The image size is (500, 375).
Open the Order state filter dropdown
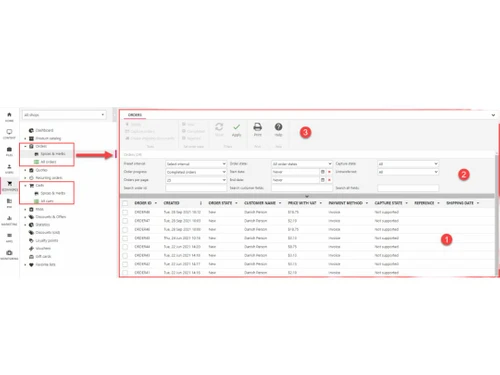[302, 164]
